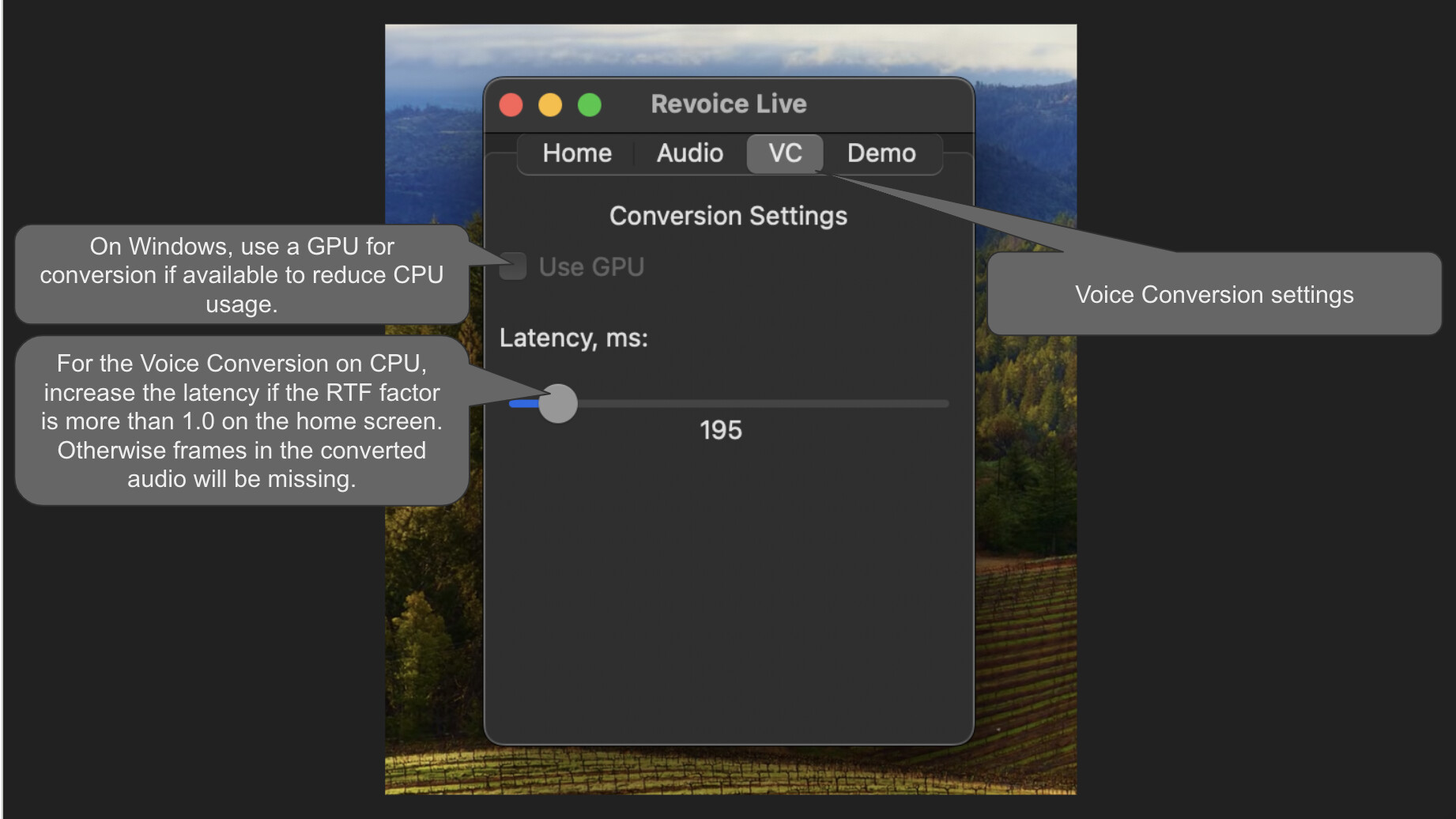The image size is (1456, 819).
Task: Click the Latency, ms label
Action: [572, 338]
